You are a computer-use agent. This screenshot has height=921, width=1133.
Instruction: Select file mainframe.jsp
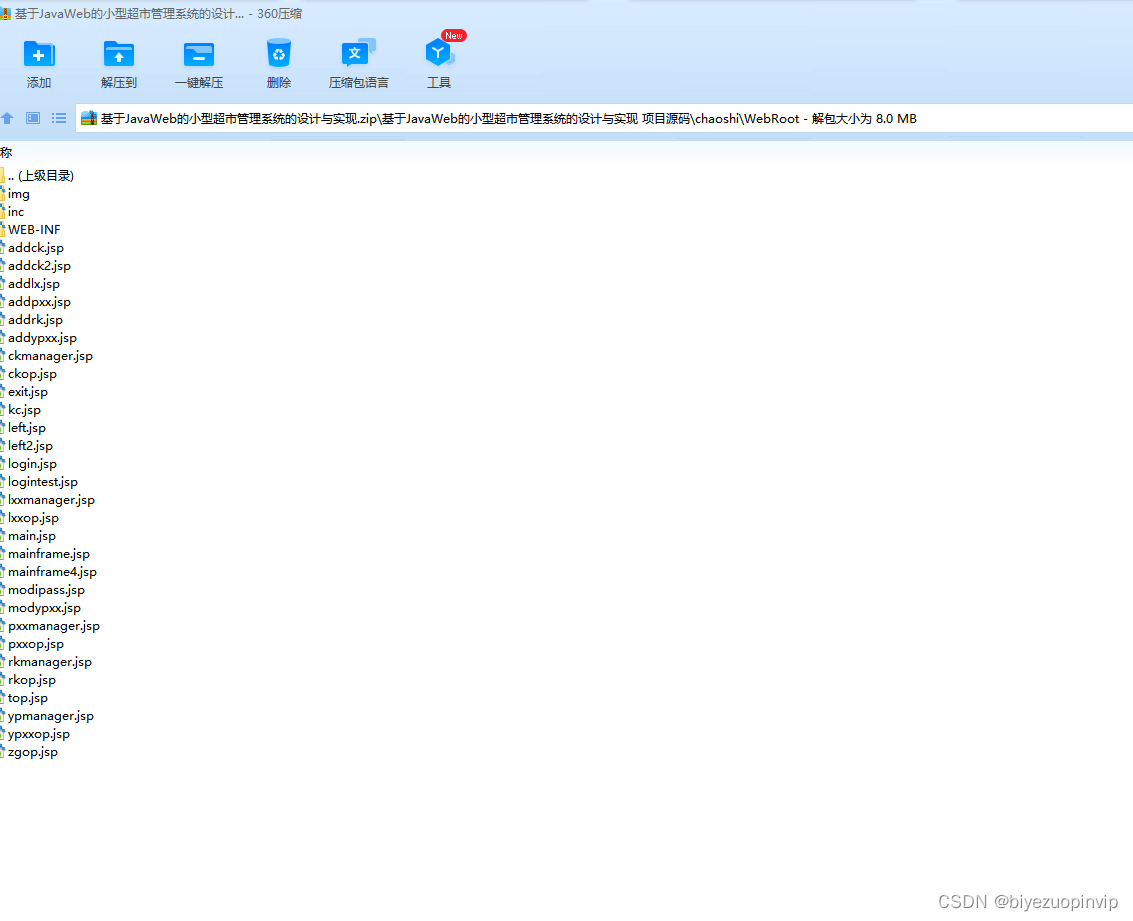click(45, 554)
